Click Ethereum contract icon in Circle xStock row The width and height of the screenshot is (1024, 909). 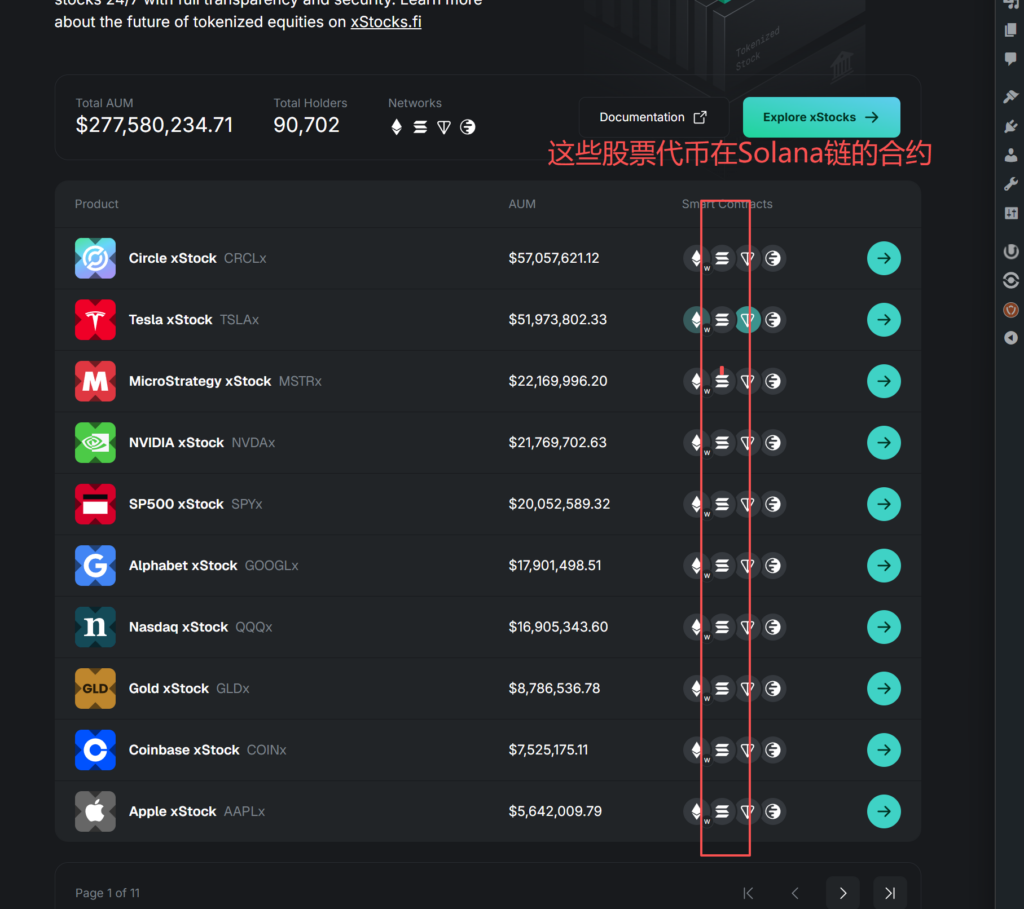(x=696, y=258)
